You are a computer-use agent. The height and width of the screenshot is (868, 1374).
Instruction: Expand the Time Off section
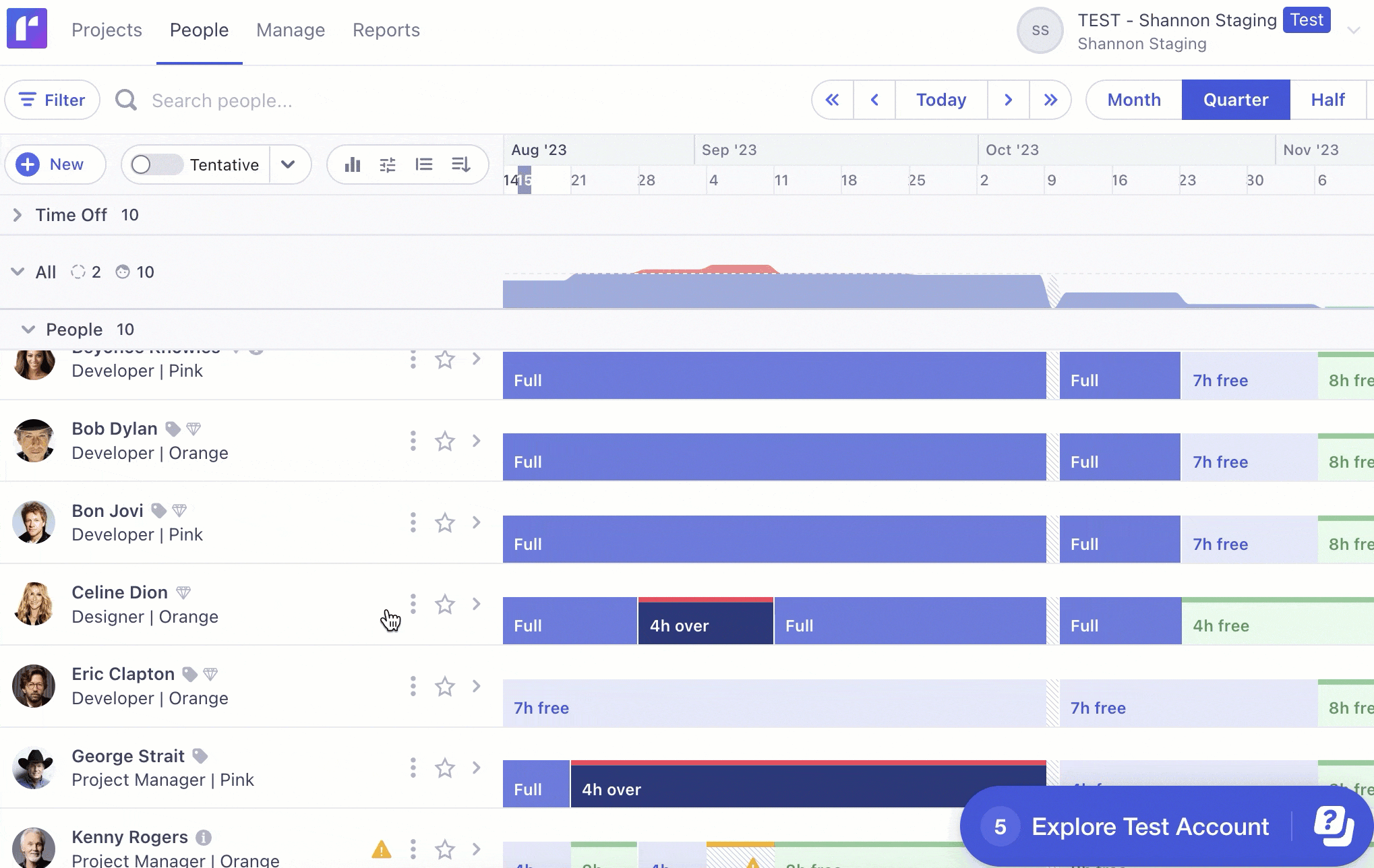18,215
